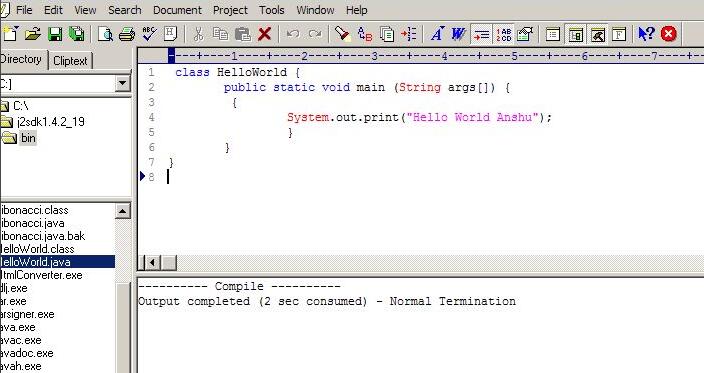
Task: Toggle Auto Indent button
Action: pyautogui.click(x=481, y=34)
